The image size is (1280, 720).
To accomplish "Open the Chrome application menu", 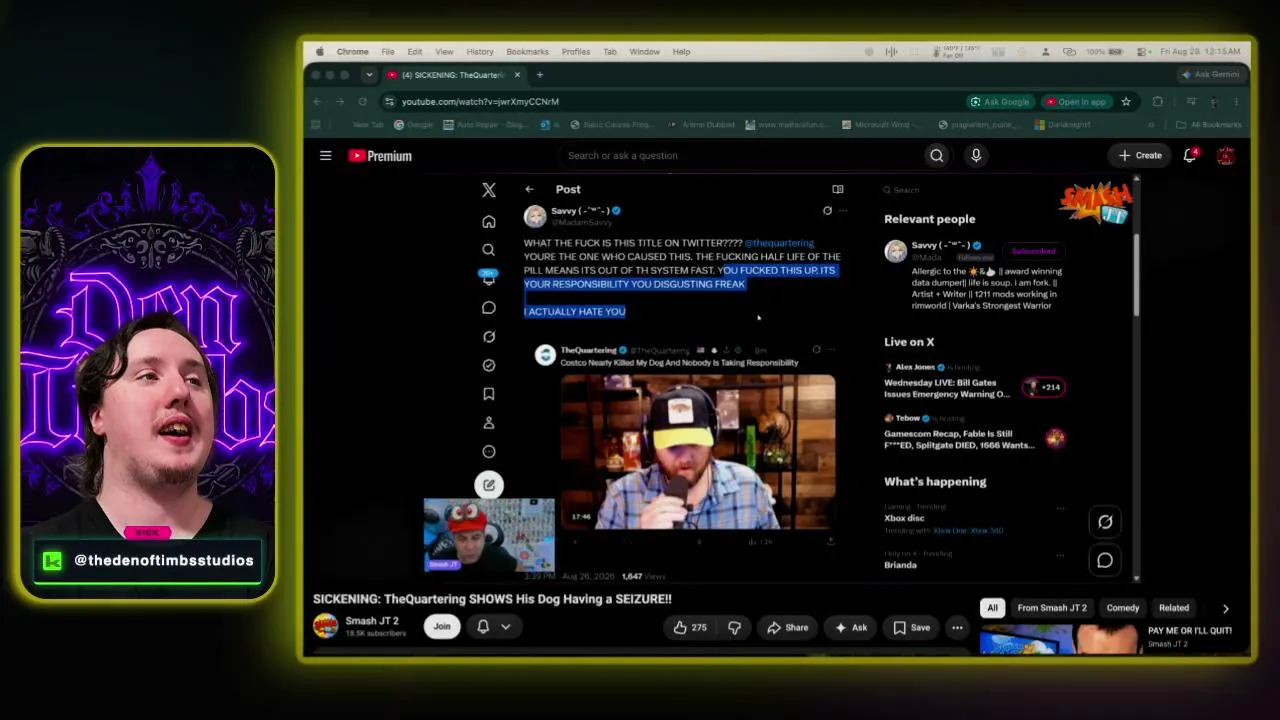I will tap(353, 52).
